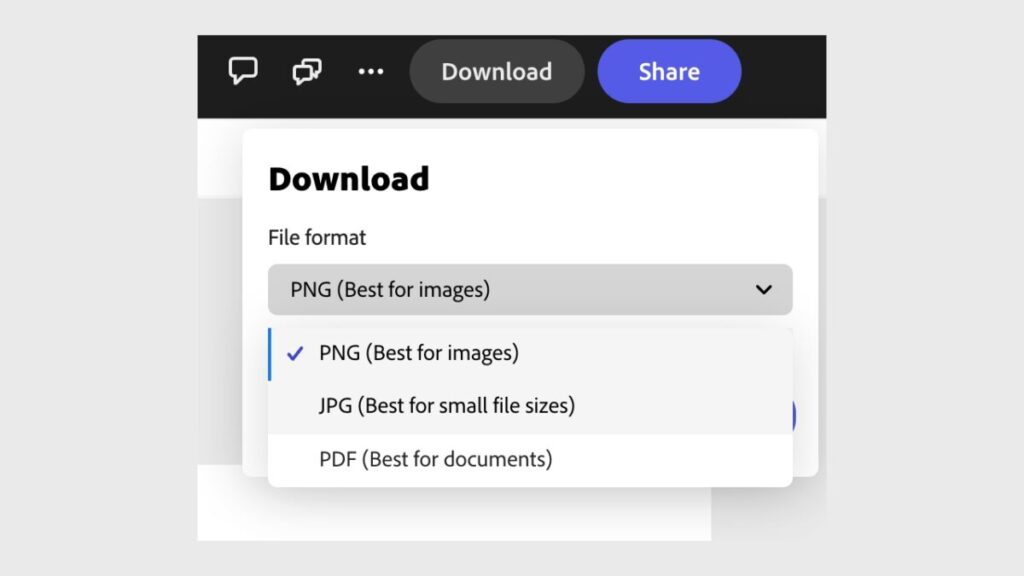Viewport: 1024px width, 576px height.
Task: Open the three-dot more options menu
Action: (x=371, y=72)
